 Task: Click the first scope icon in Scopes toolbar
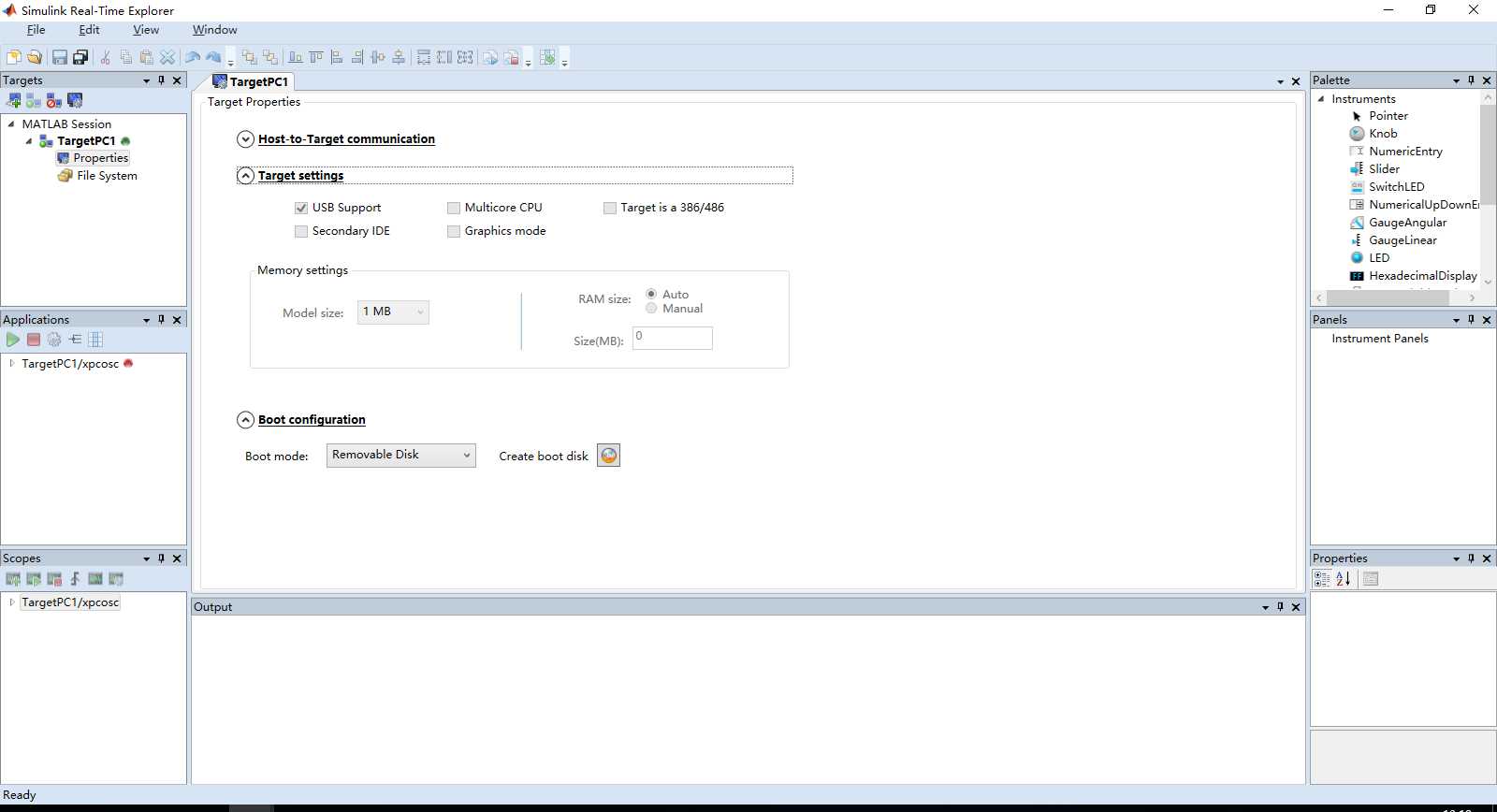coord(13,579)
